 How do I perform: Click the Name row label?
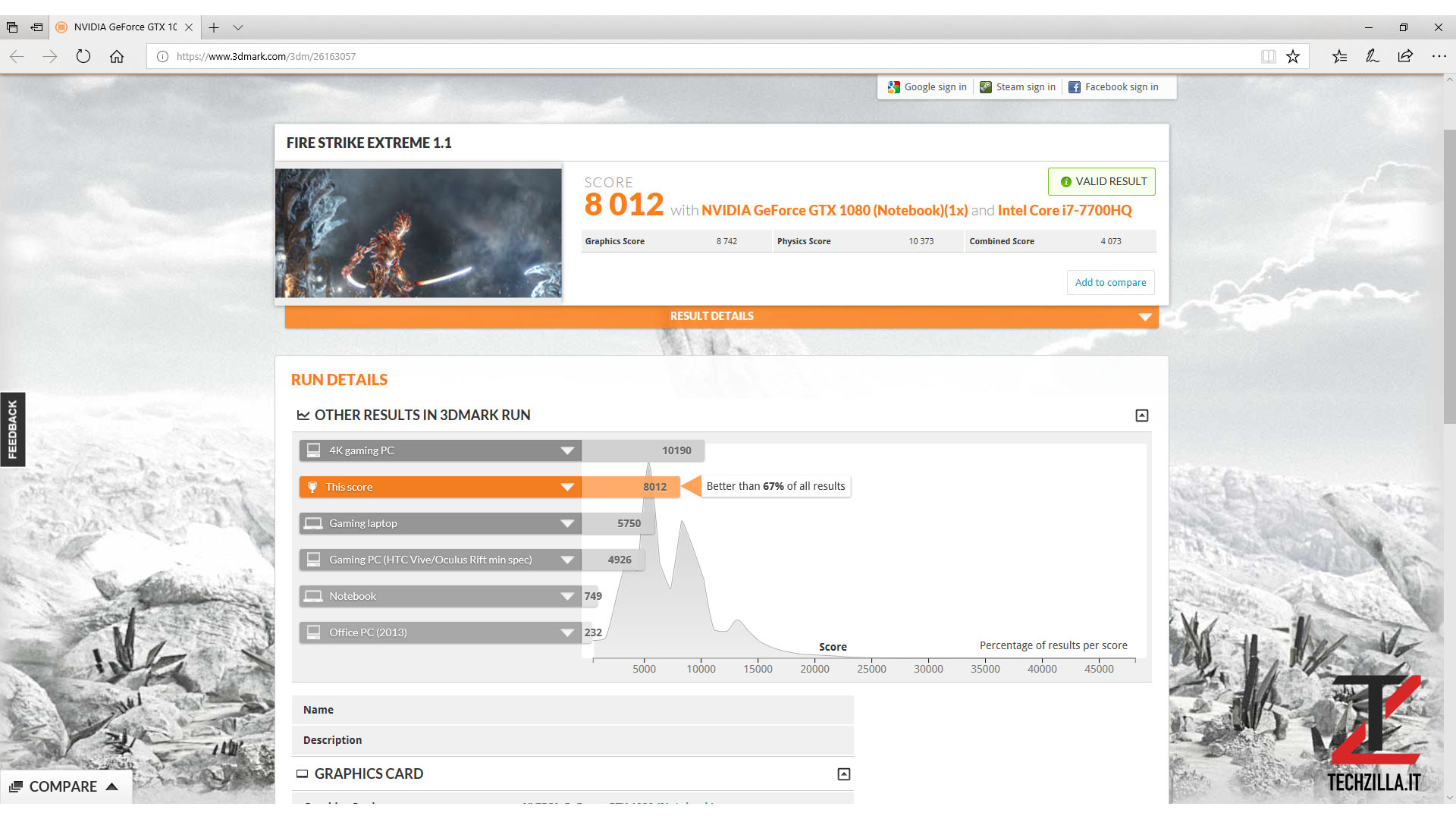click(x=318, y=710)
